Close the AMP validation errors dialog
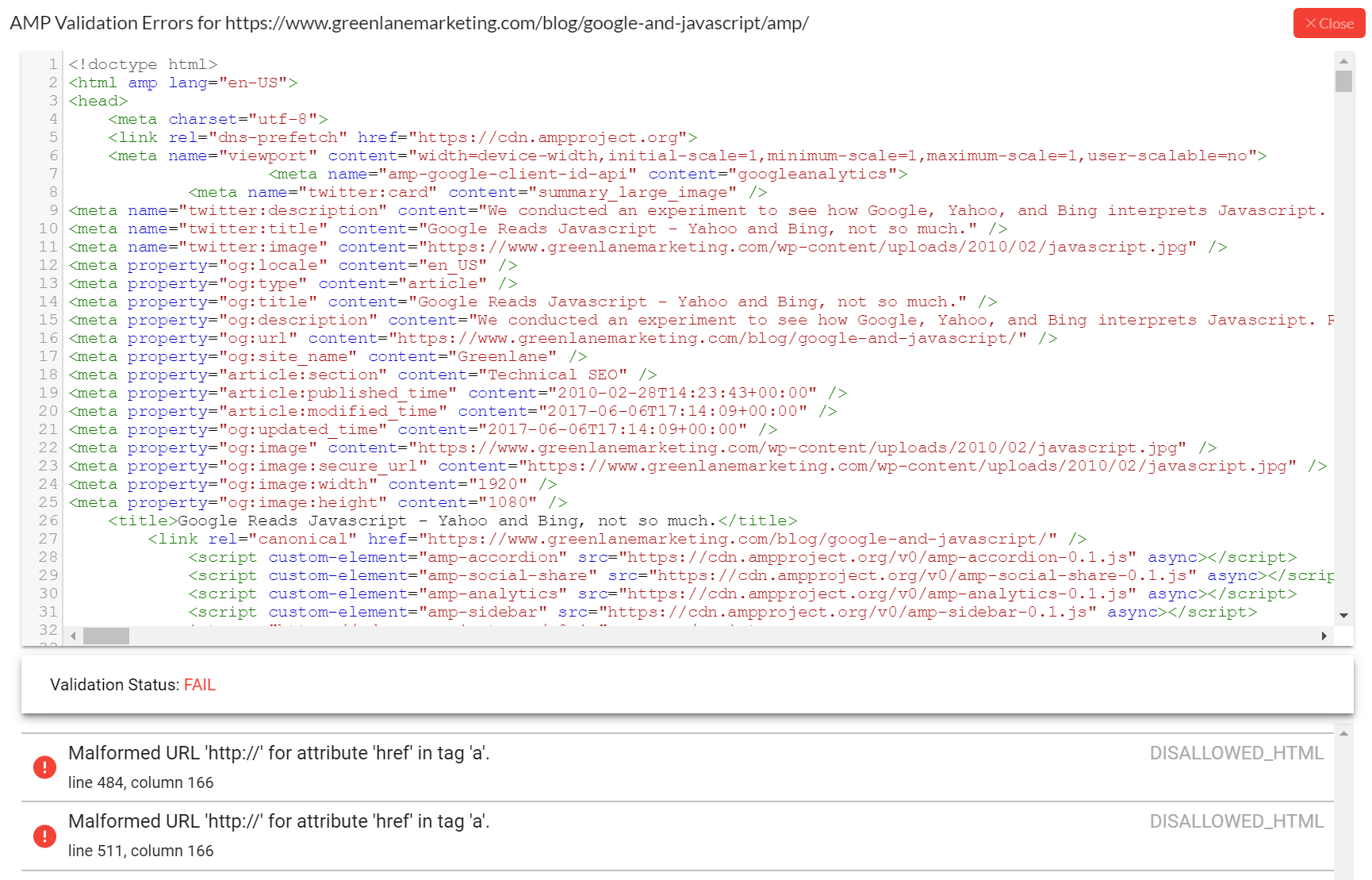Screen dimensions: 1372x880 point(1329,24)
